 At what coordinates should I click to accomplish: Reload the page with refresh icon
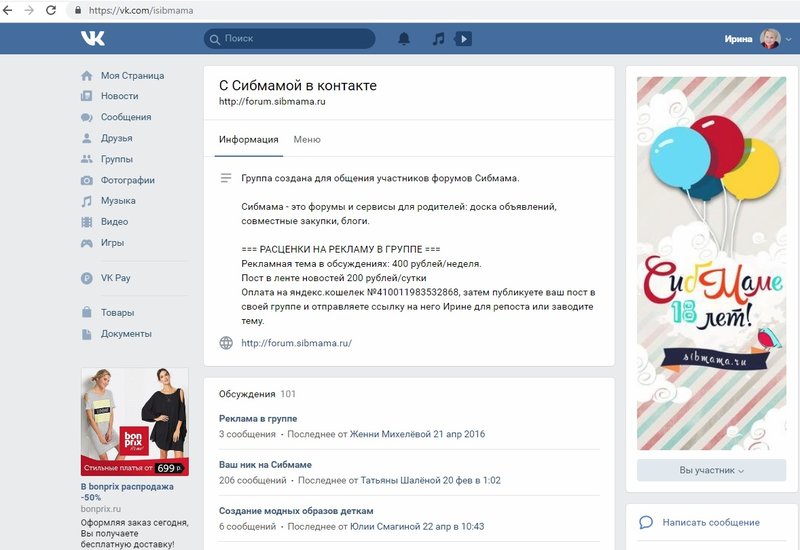[51, 10]
